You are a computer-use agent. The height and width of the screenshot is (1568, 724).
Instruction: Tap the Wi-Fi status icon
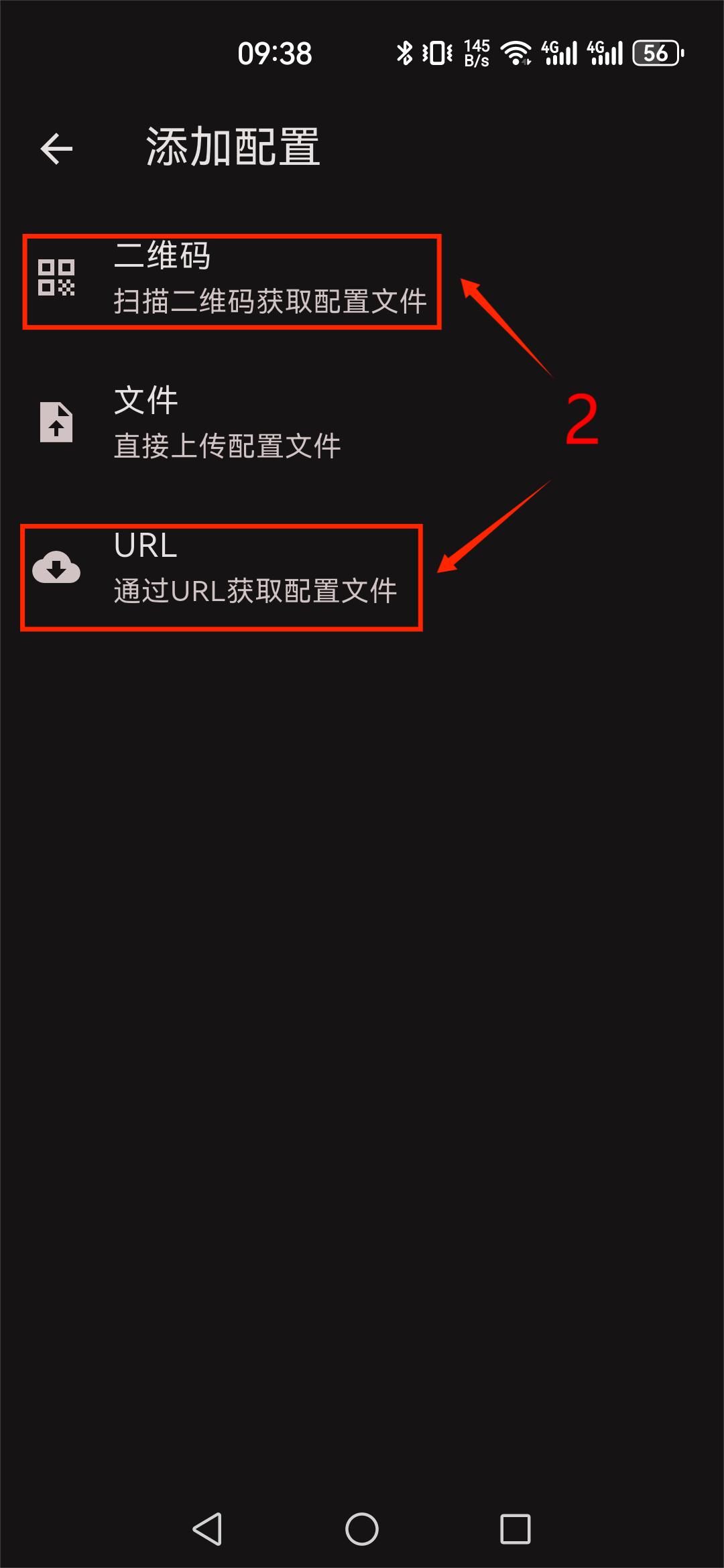point(516,53)
